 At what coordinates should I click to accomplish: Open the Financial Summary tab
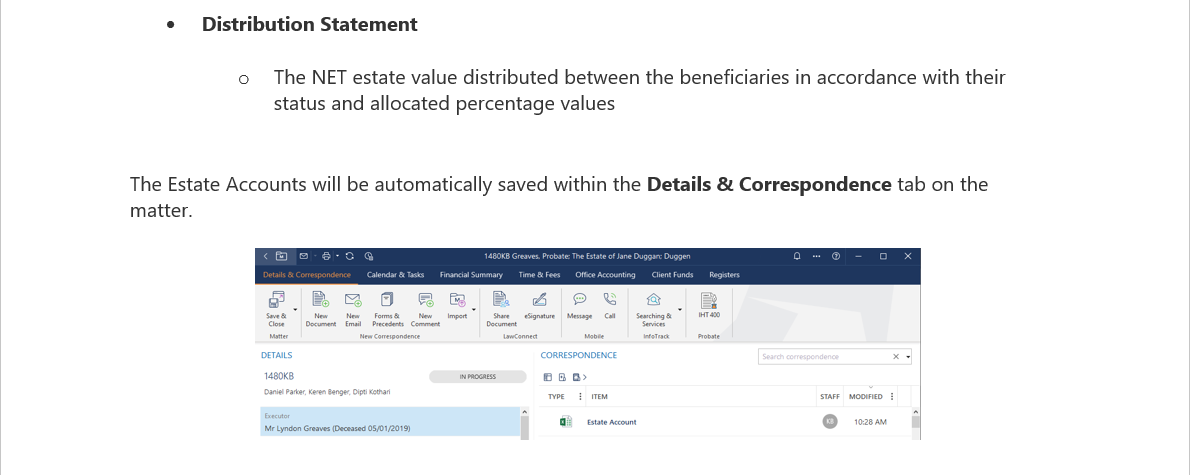coord(471,275)
